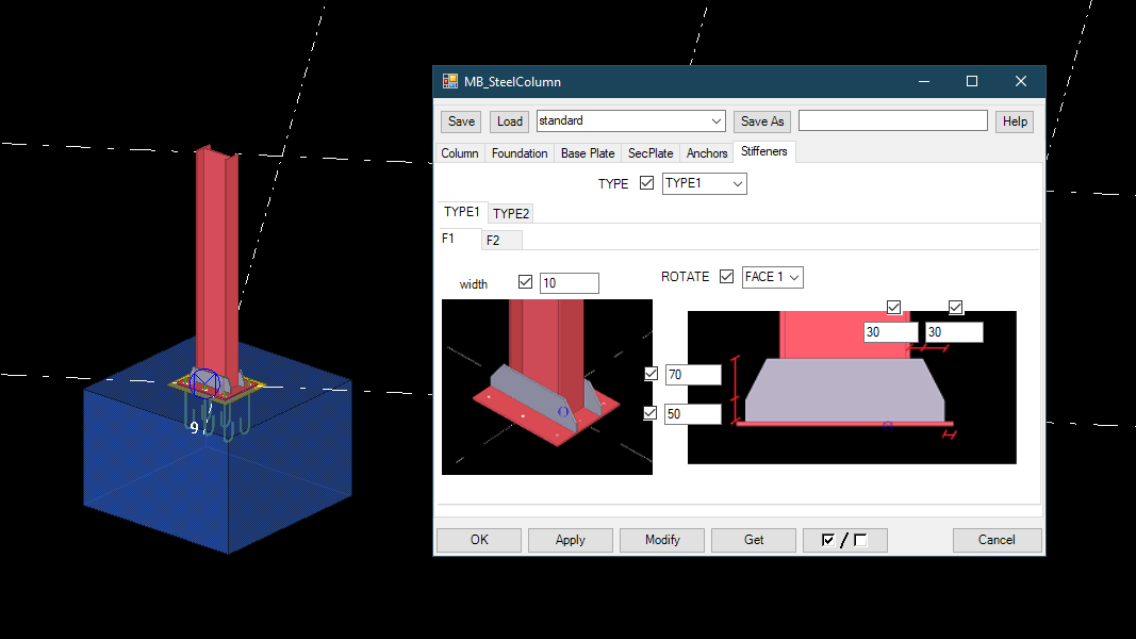Toggle the width checkbox
This screenshot has width=1136, height=639.
pos(525,281)
